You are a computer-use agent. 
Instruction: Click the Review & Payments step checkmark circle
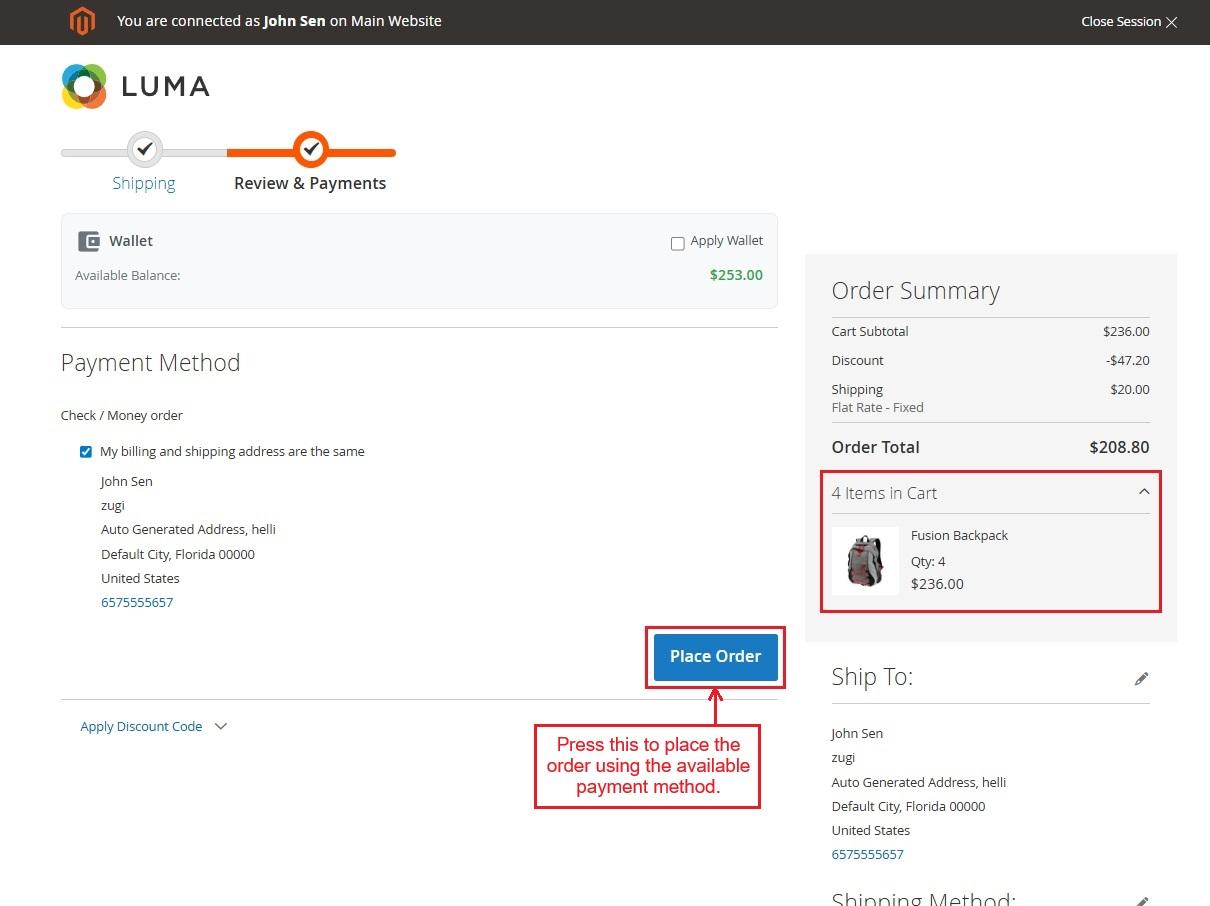click(311, 150)
